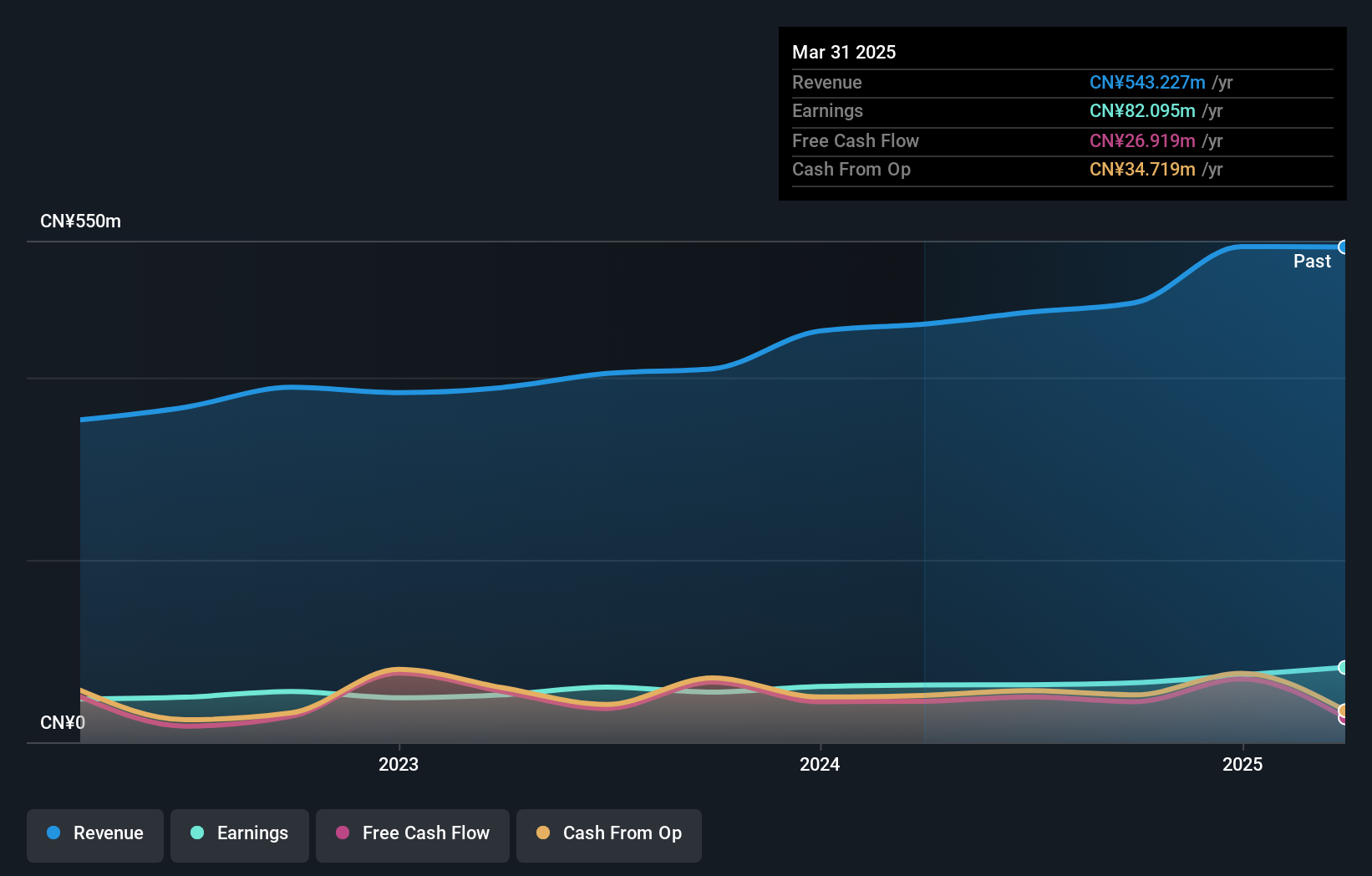Click the 2024 x-axis label

pos(820,764)
